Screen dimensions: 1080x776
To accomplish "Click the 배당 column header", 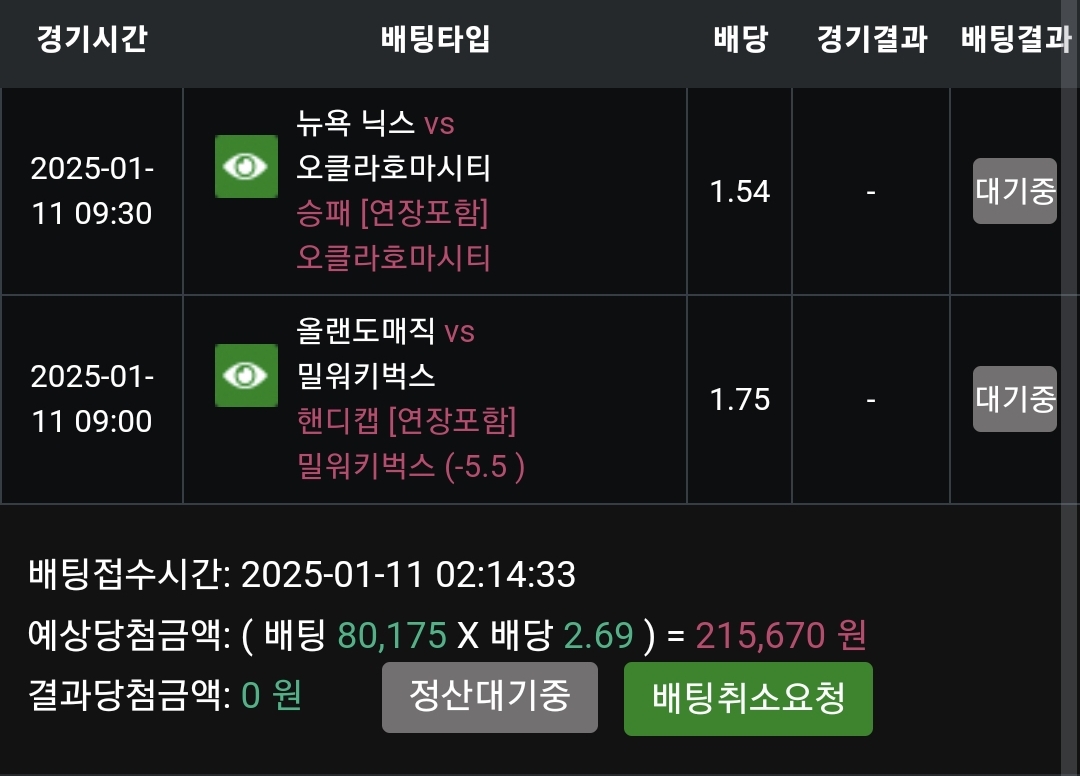I will tap(740, 40).
